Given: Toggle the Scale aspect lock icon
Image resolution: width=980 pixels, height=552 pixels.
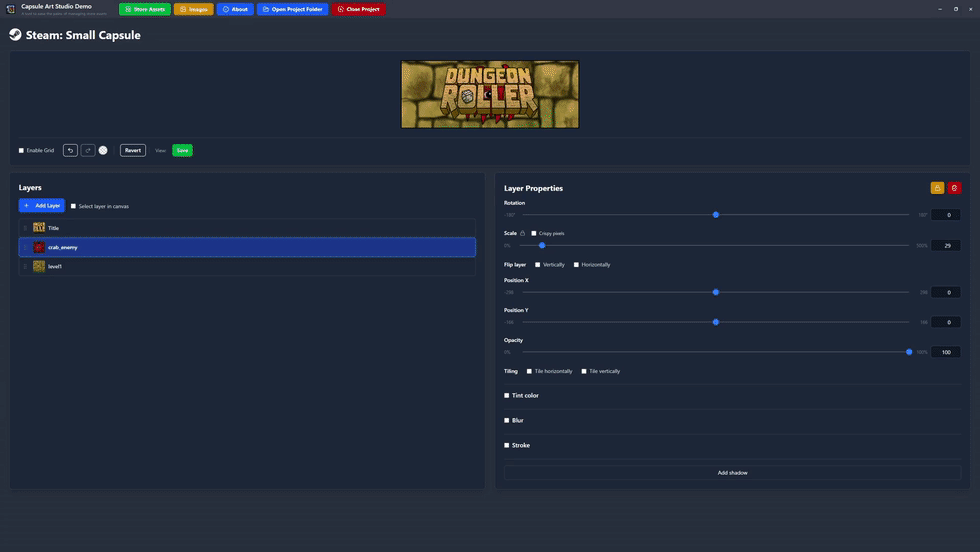Looking at the screenshot, I should (522, 233).
